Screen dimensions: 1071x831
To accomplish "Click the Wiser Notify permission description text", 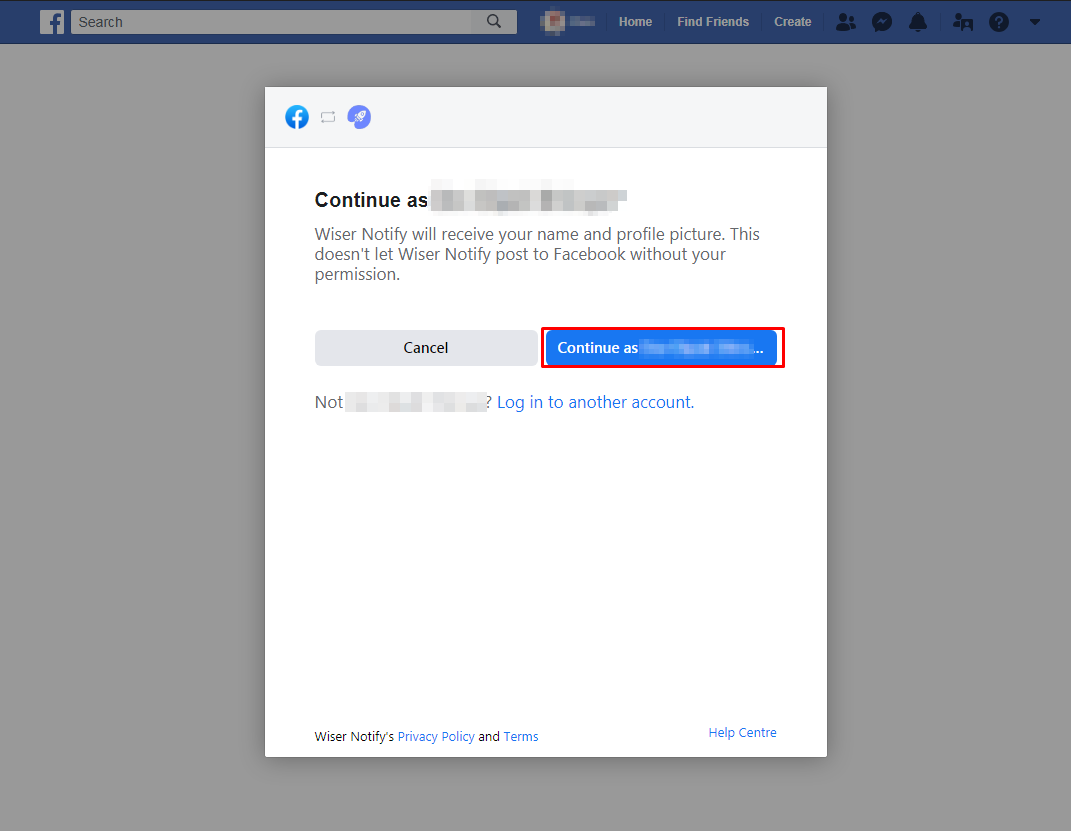I will click(537, 254).
